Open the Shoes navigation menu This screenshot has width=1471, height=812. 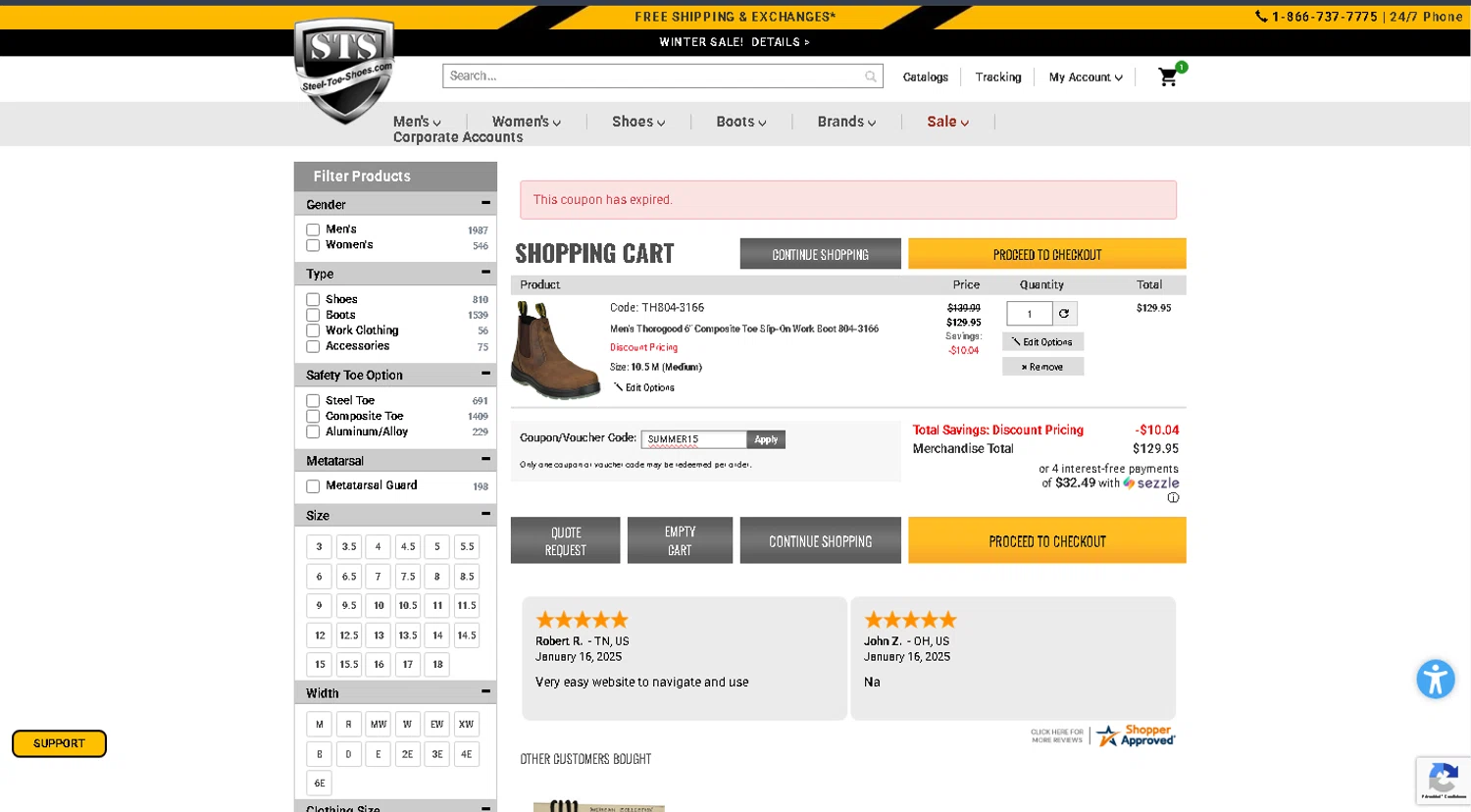tap(638, 122)
